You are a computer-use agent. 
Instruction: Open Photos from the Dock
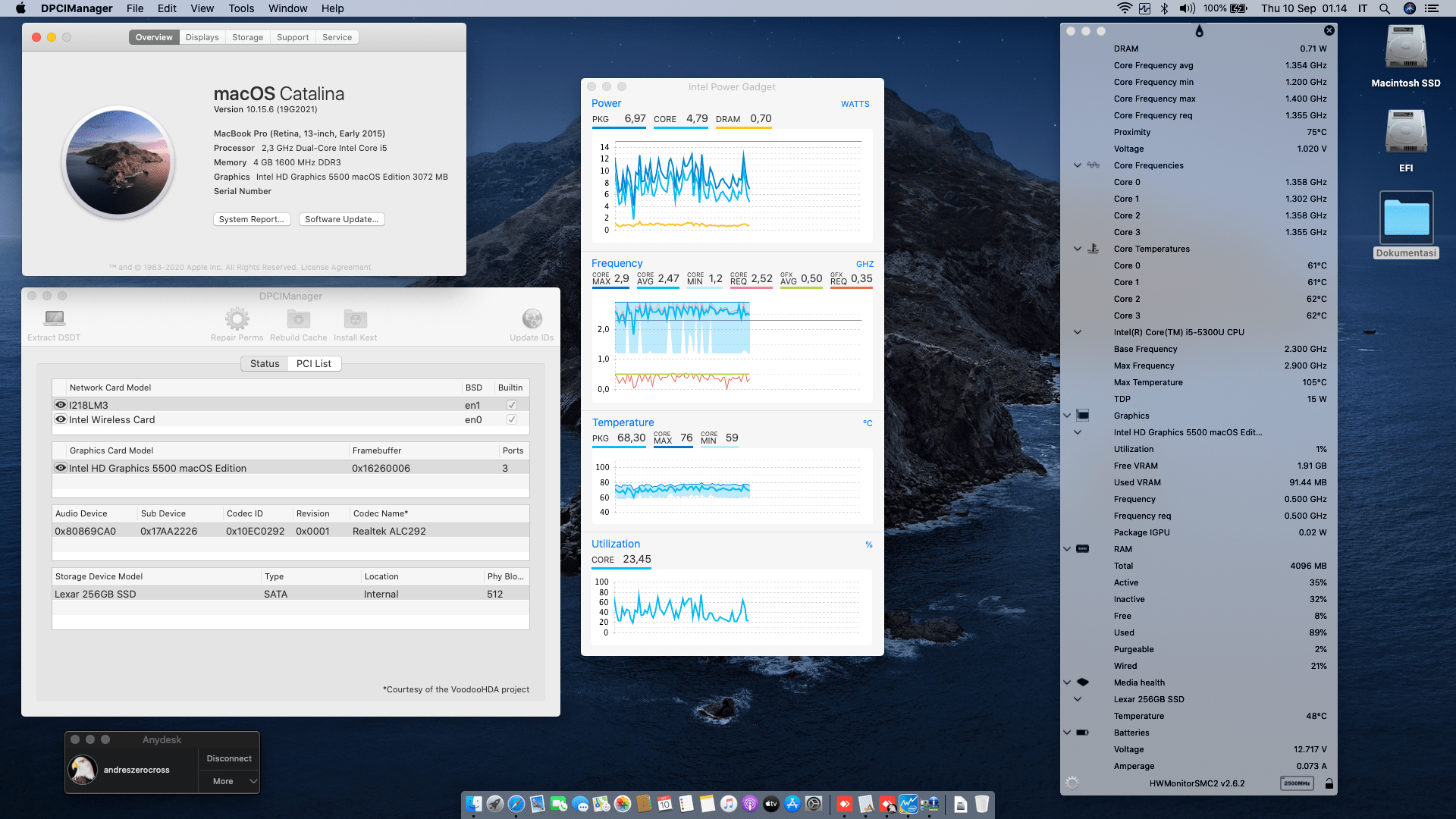[623, 804]
